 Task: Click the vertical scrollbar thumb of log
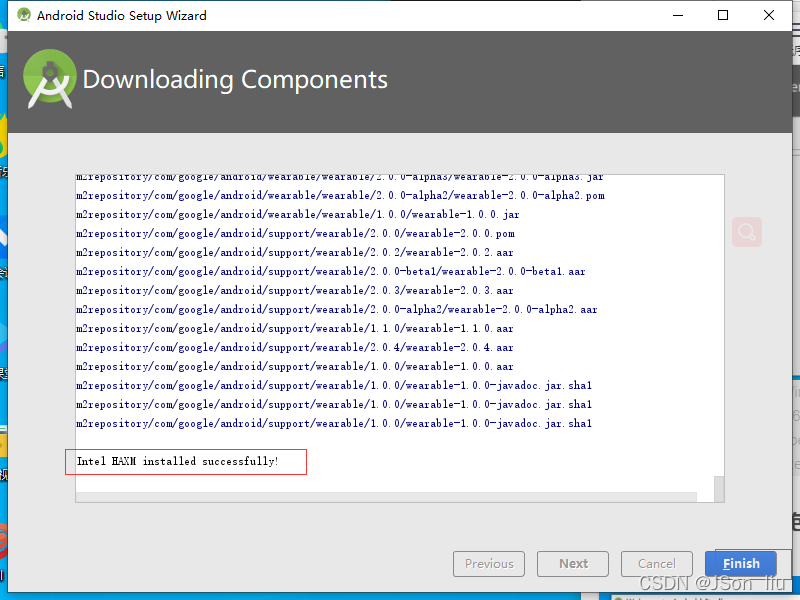coord(719,489)
